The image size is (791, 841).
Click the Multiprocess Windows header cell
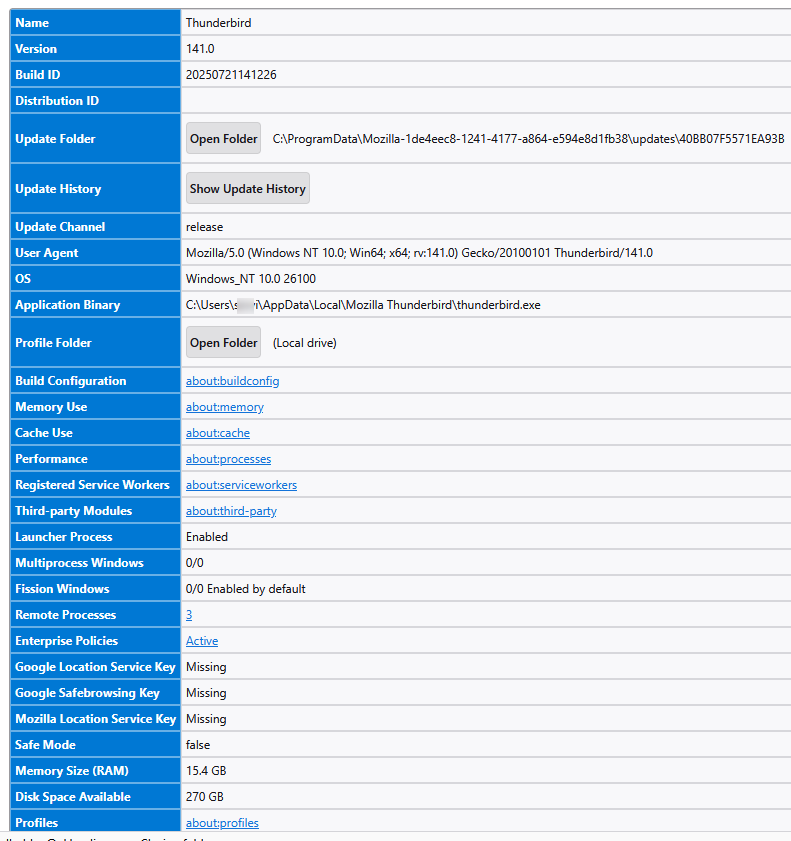95,563
